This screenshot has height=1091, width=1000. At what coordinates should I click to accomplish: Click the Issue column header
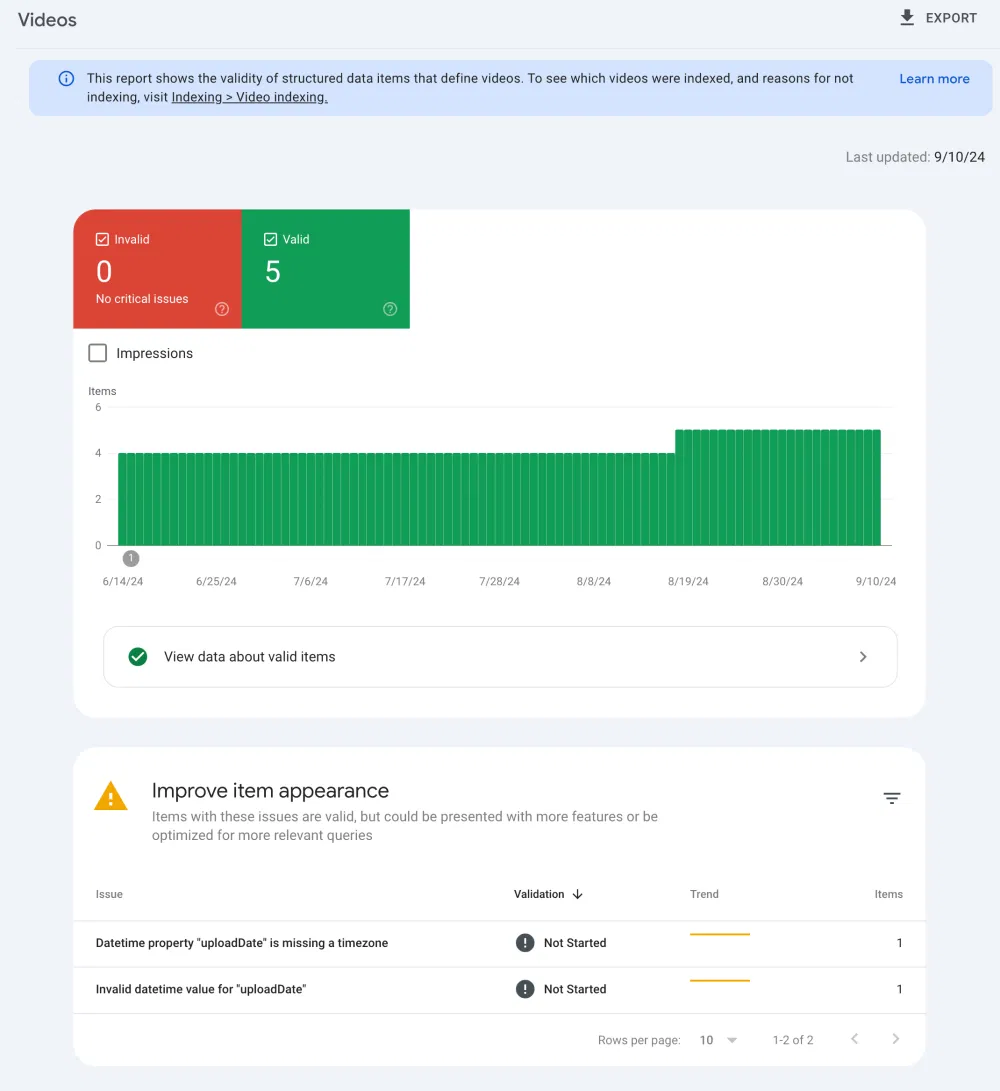click(x=109, y=894)
